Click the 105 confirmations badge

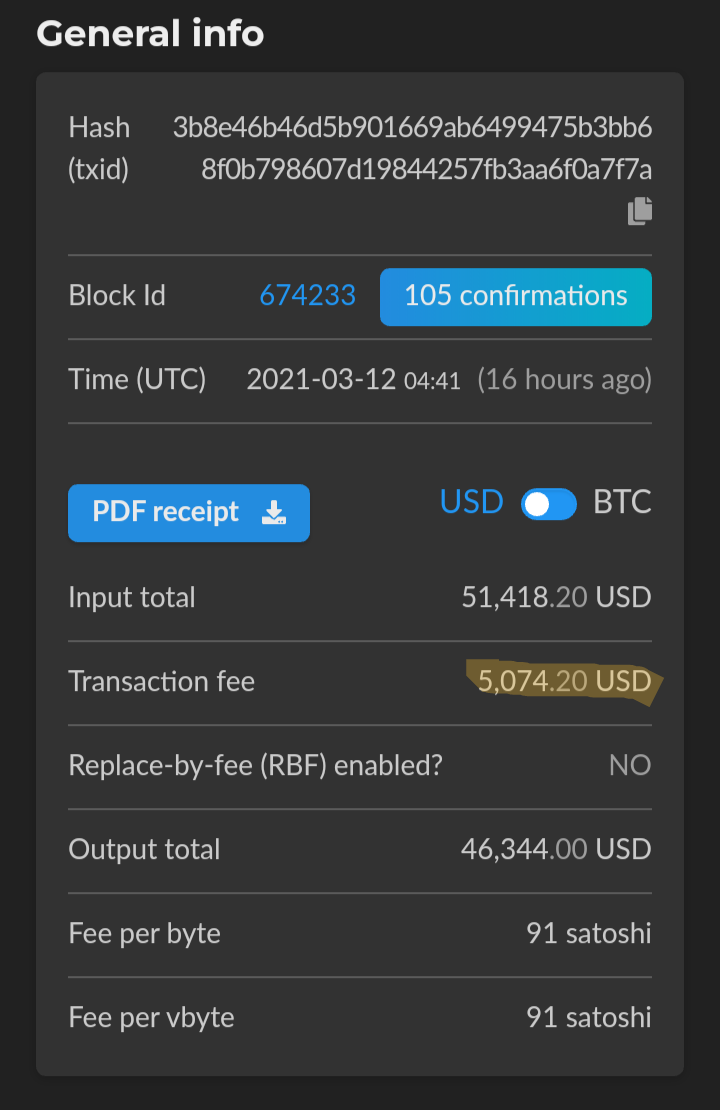pos(515,297)
